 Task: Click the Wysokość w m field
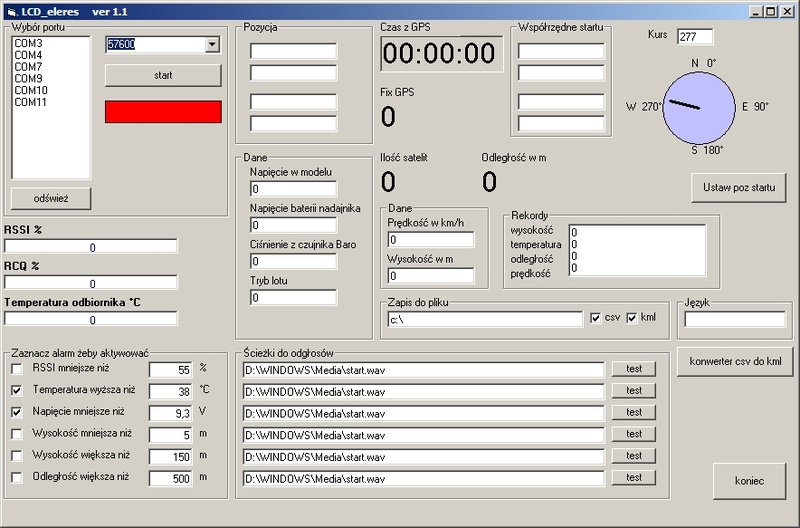point(431,275)
